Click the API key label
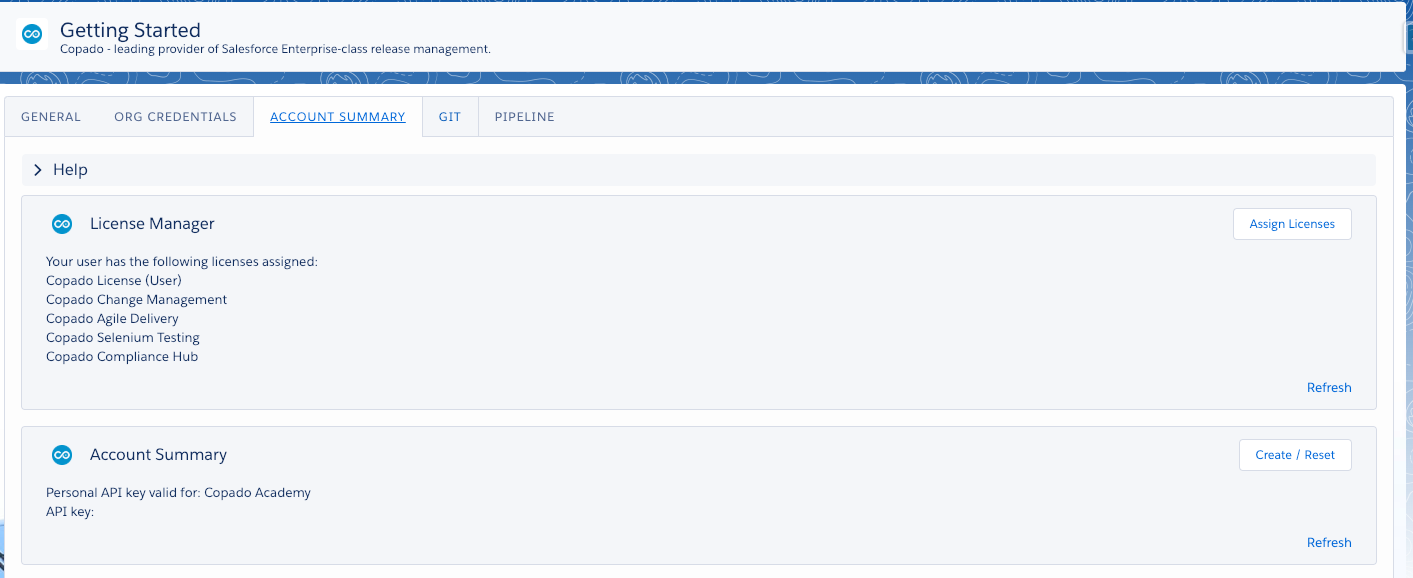The image size is (1413, 578). coord(69,512)
